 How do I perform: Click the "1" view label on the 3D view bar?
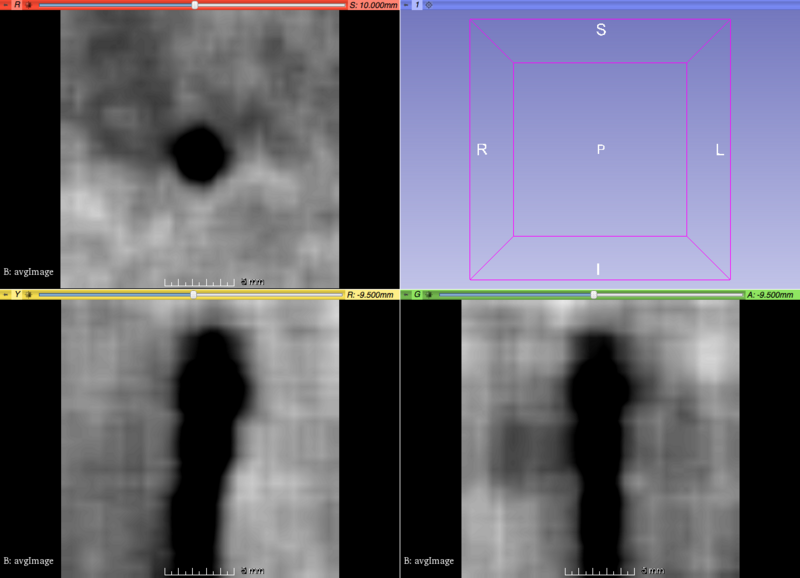pyautogui.click(x=417, y=6)
